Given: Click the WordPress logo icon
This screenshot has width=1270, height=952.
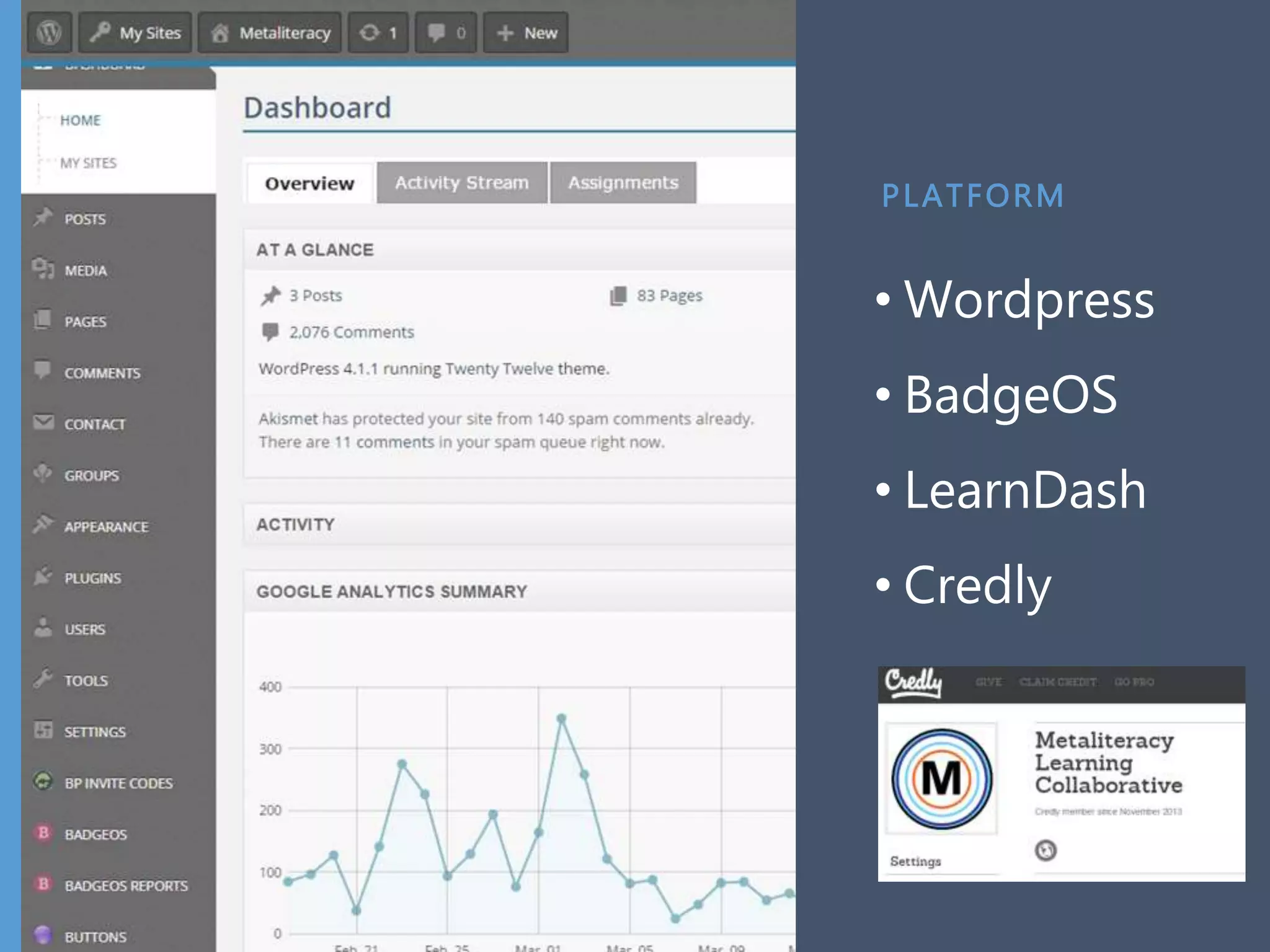Looking at the screenshot, I should [x=49, y=32].
